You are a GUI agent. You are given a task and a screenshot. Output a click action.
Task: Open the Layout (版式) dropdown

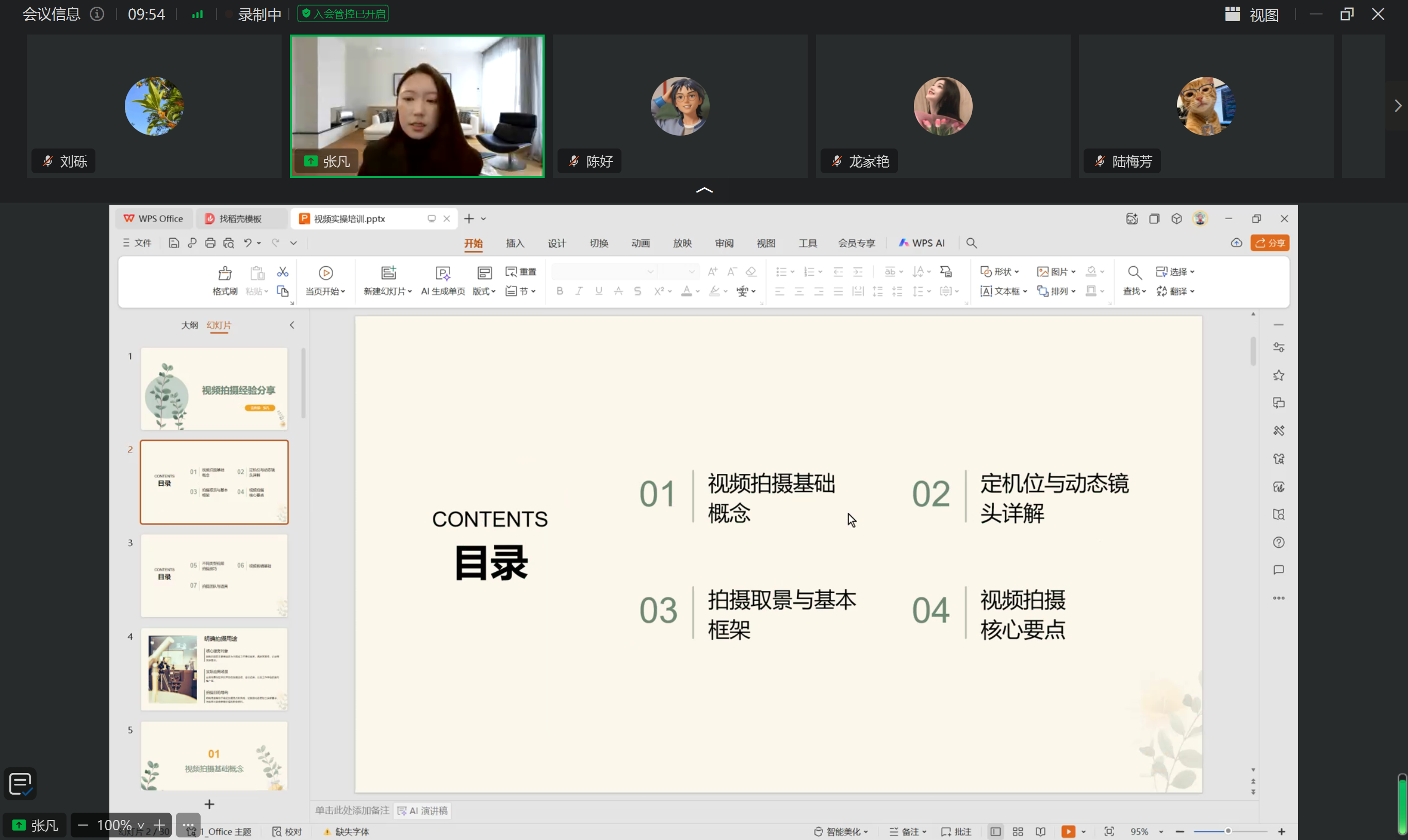pos(484,291)
